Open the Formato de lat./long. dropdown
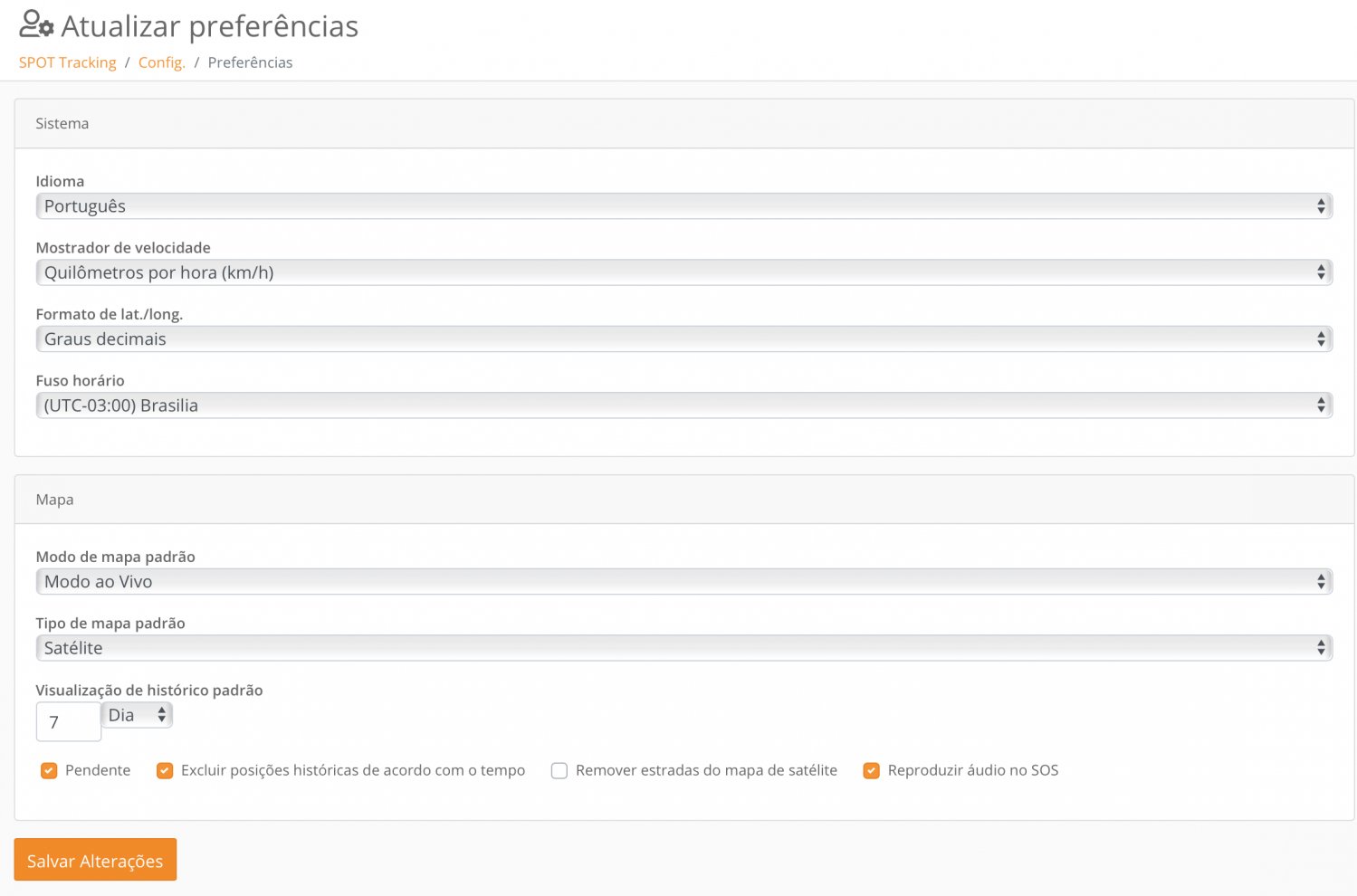The width and height of the screenshot is (1357, 896). coord(683,339)
